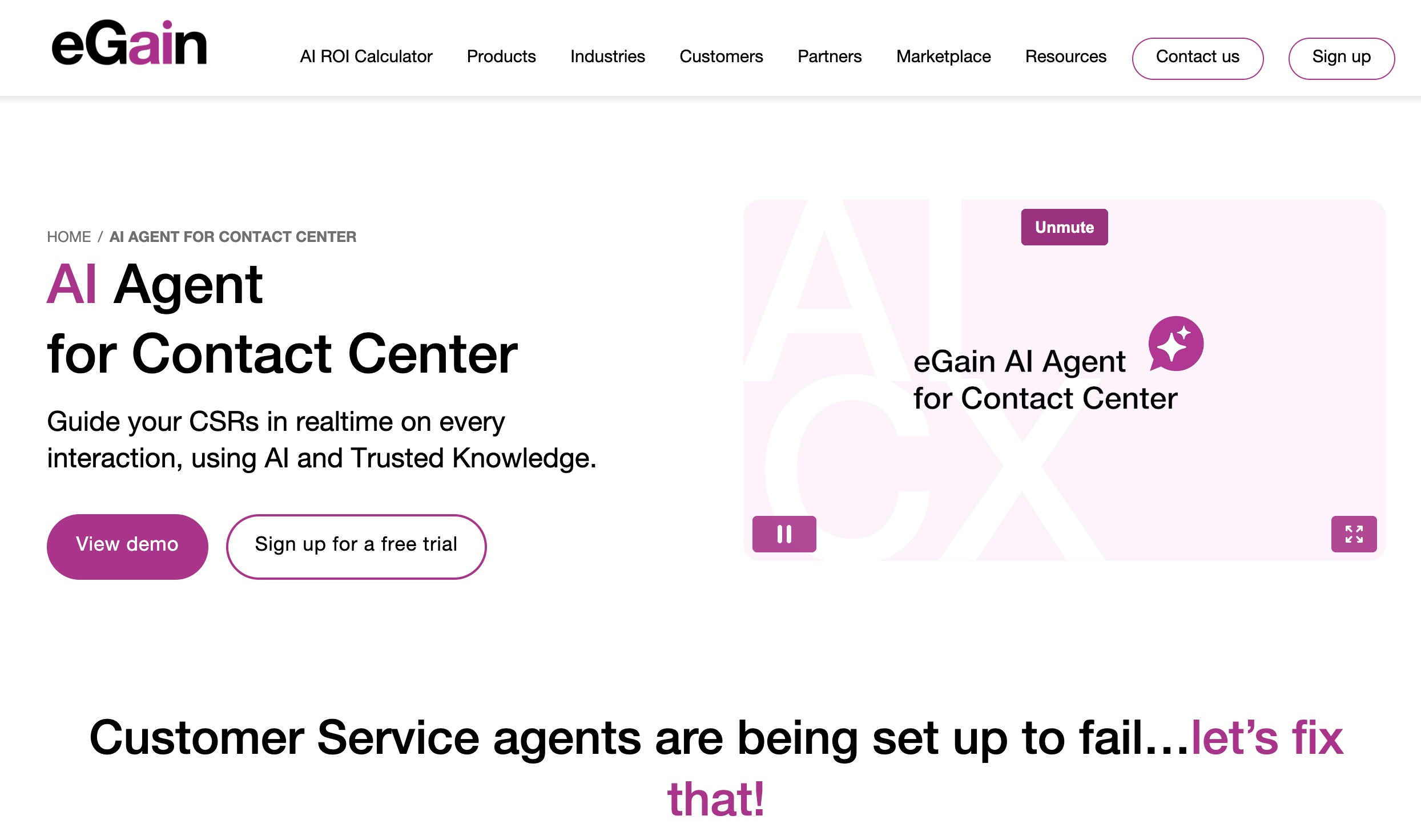Navigate to the Partners page
Screen dimensions: 1421x840
pos(829,56)
